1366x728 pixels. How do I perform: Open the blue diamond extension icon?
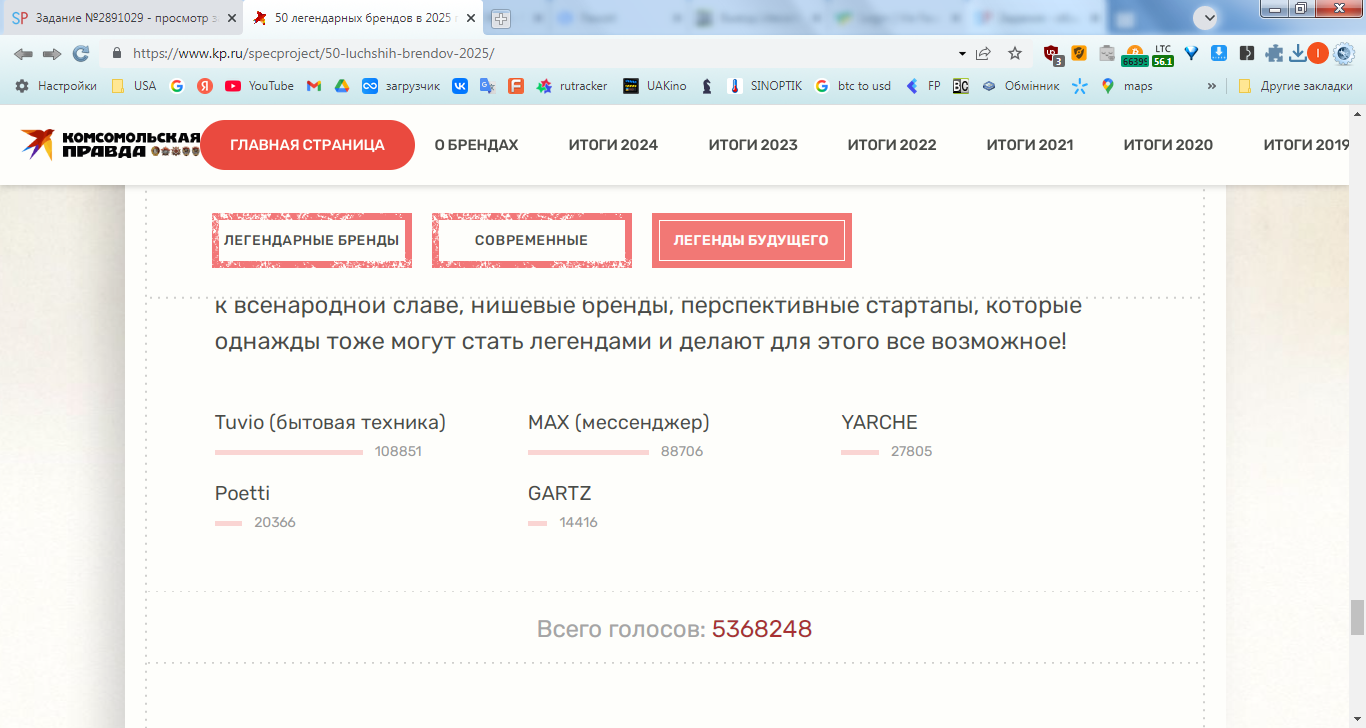[x=1191, y=54]
